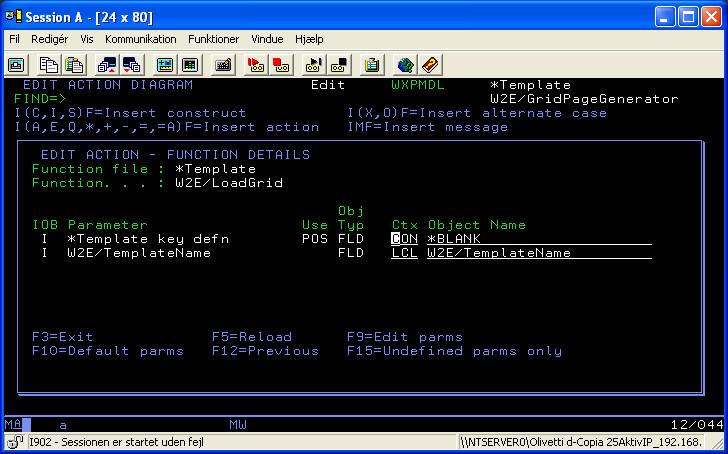Click F9=Edit parms key label
This screenshot has height=454, width=728.
[405, 337]
